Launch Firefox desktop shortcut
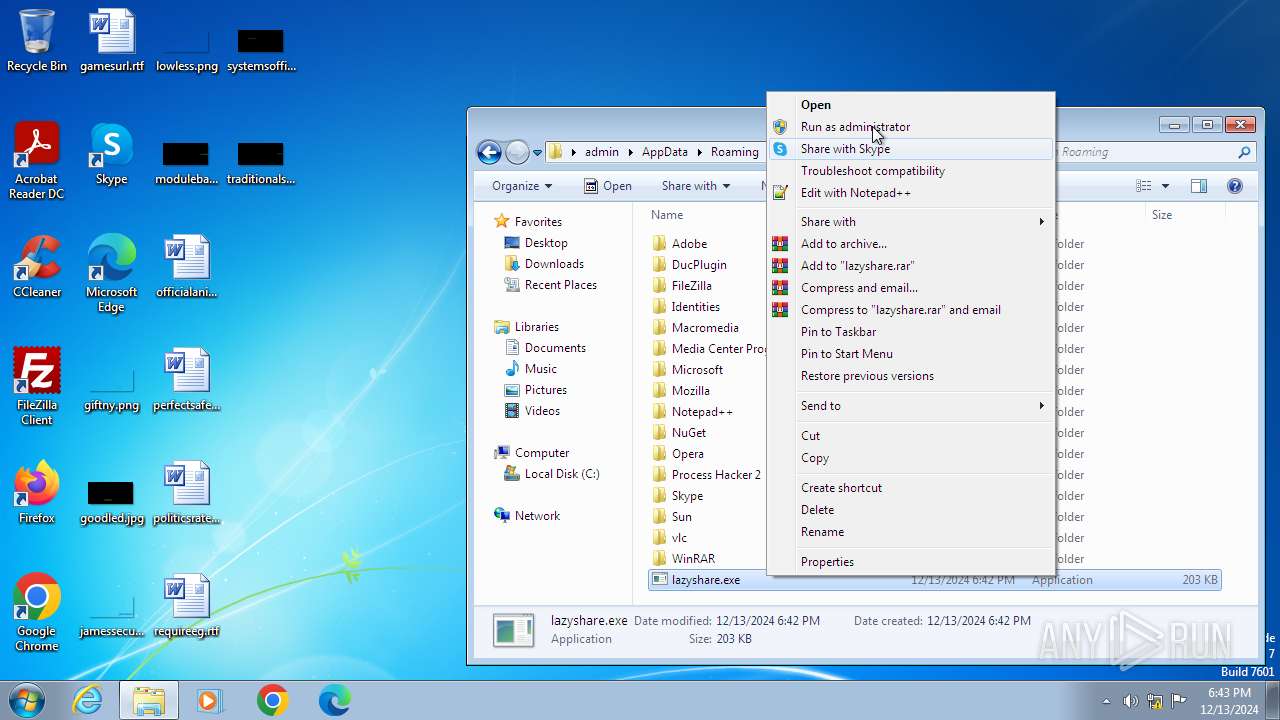The width and height of the screenshot is (1280, 720). pyautogui.click(x=37, y=493)
